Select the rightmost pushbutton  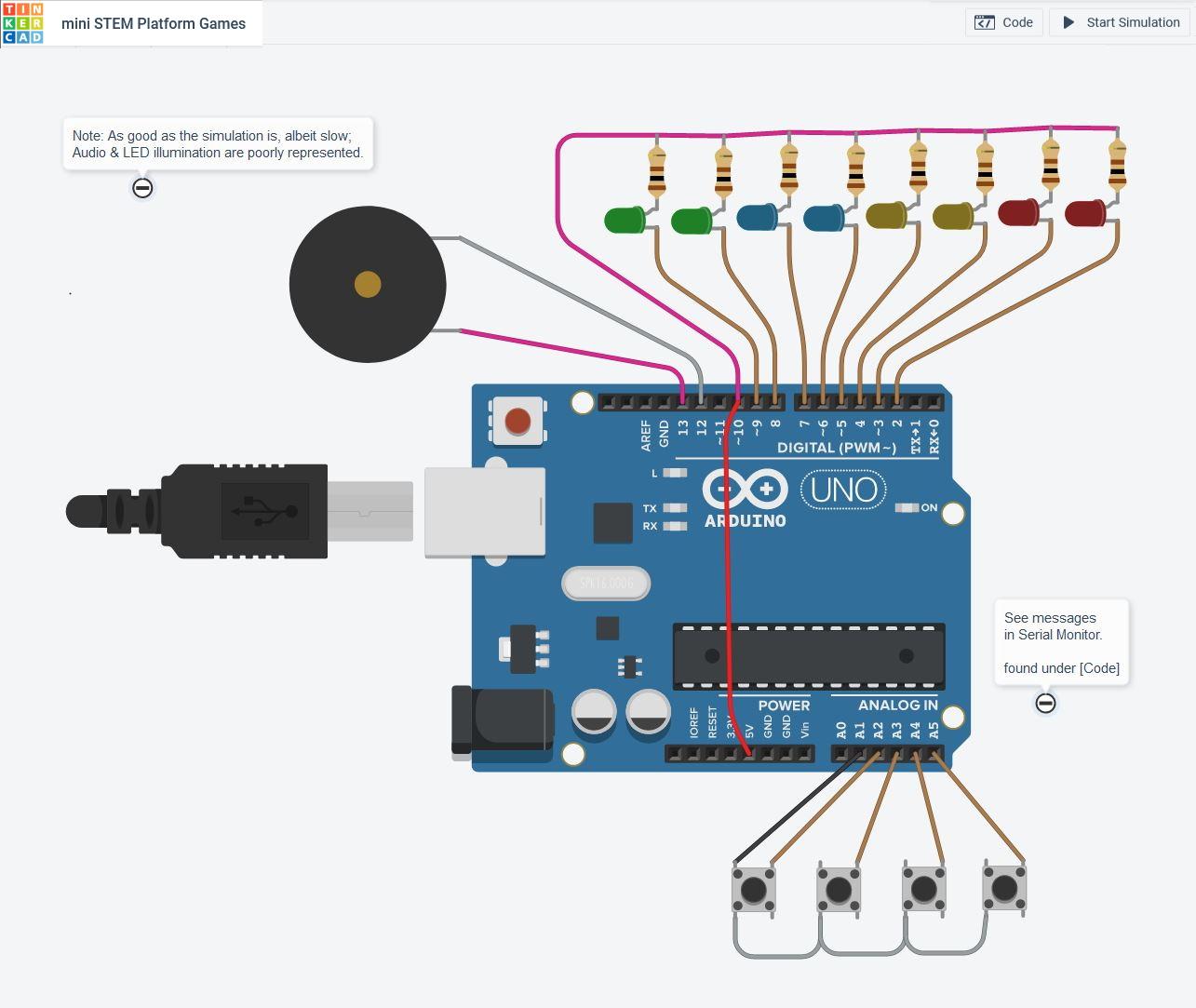click(1004, 889)
